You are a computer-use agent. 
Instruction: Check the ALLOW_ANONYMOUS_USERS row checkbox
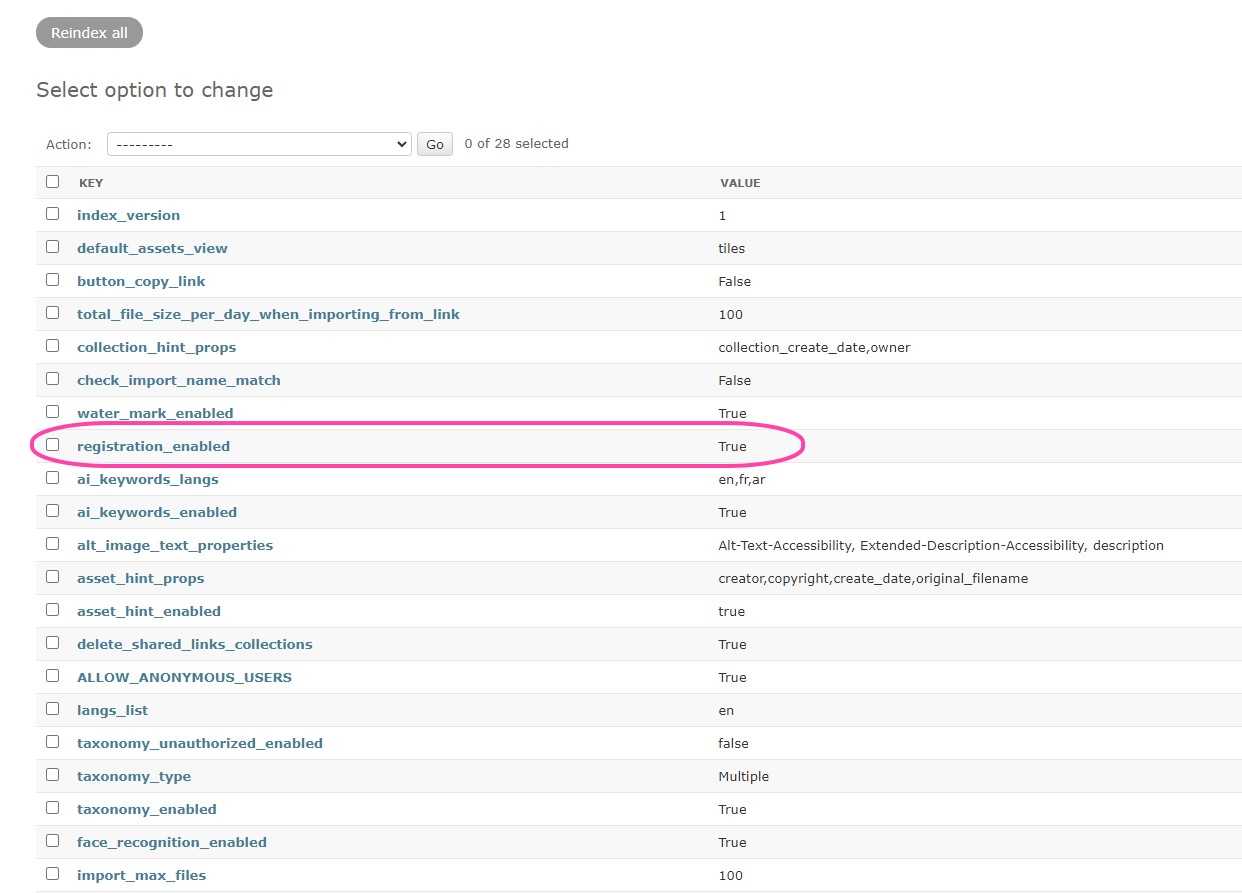(52, 676)
